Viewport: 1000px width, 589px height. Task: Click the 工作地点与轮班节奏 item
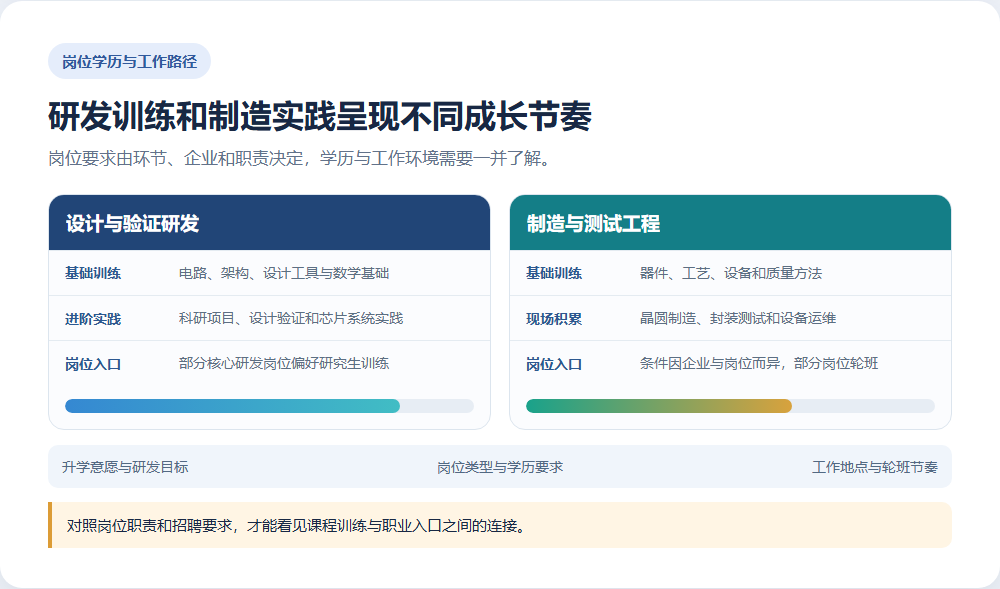tap(874, 467)
